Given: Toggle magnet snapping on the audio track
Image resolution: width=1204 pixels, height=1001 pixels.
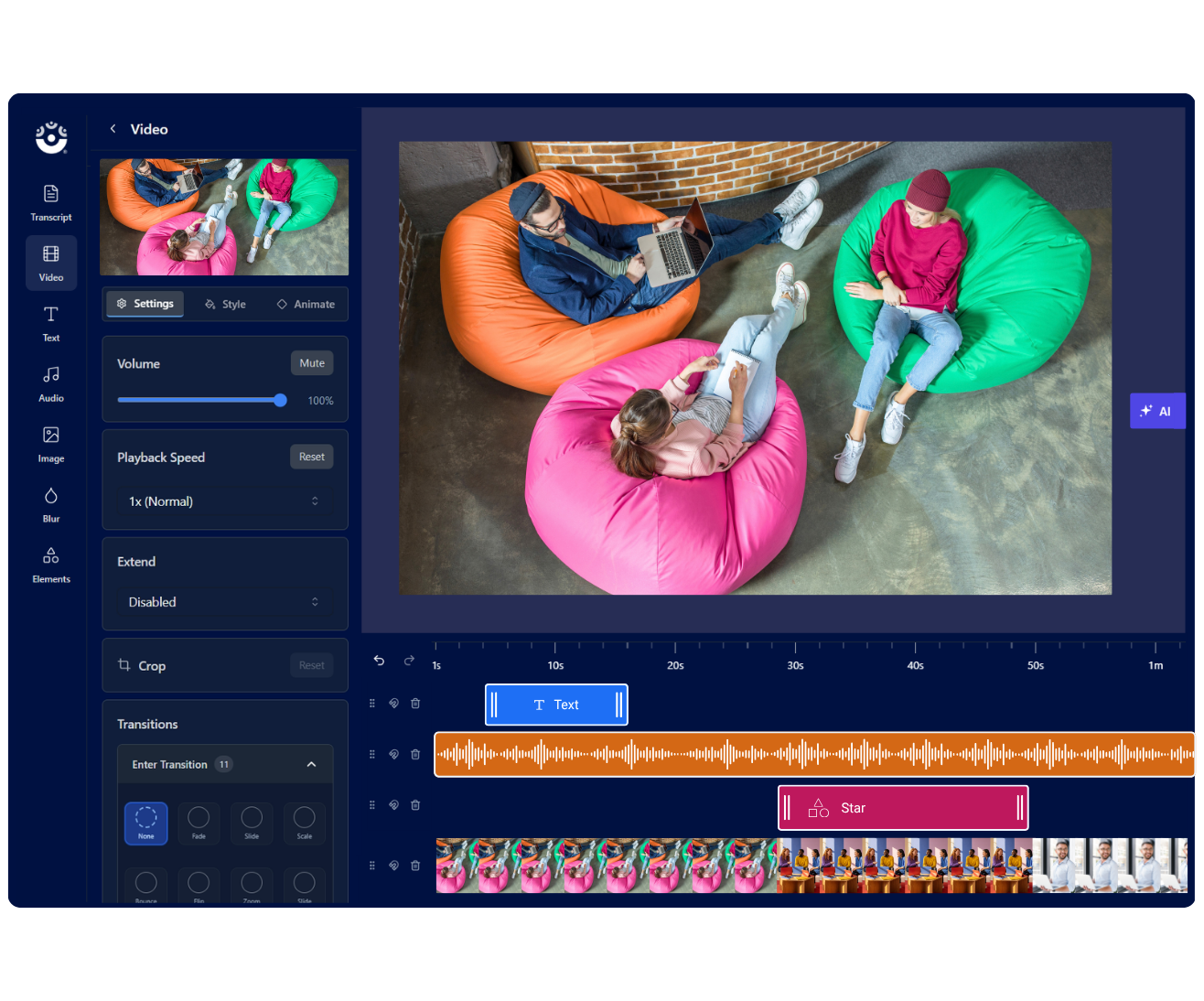Looking at the screenshot, I should click(x=393, y=755).
